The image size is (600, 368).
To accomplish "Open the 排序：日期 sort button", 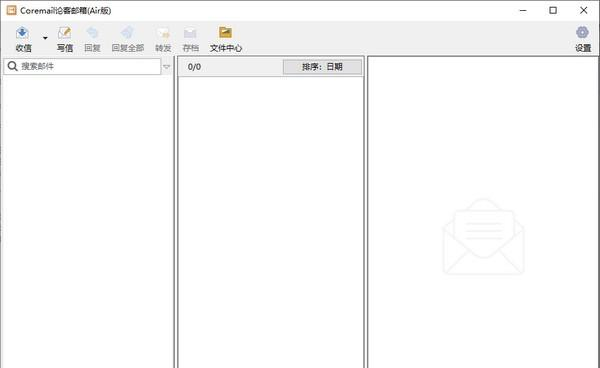I will point(322,67).
